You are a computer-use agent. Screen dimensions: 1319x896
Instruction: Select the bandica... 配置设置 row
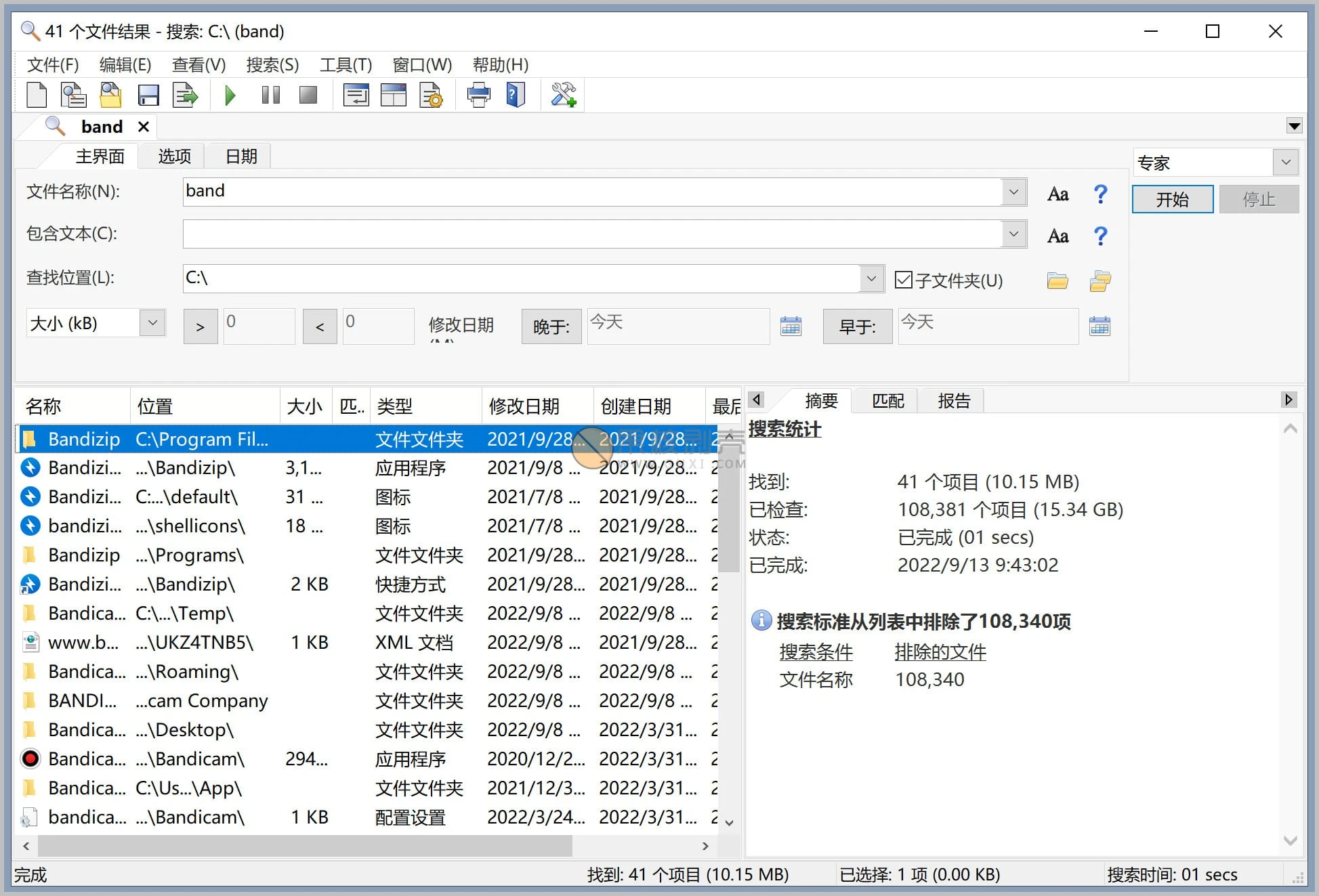[367, 817]
